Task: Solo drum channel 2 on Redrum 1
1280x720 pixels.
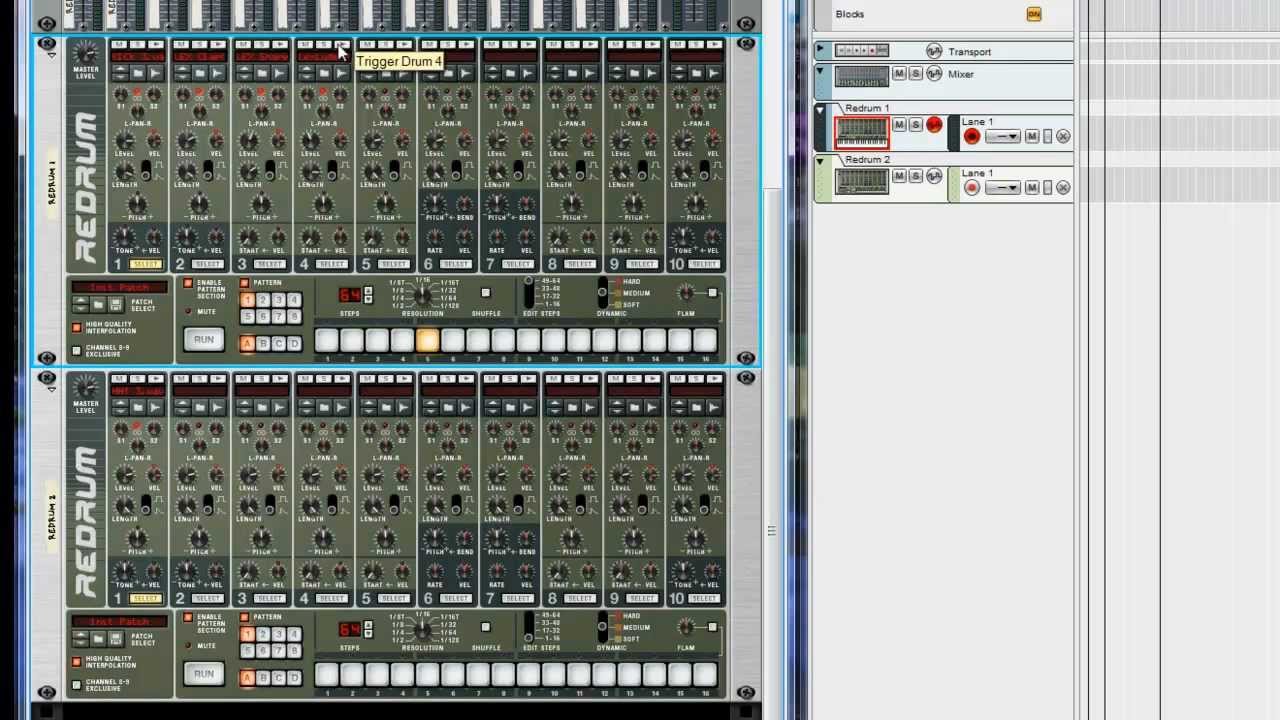Action: [x=200, y=44]
